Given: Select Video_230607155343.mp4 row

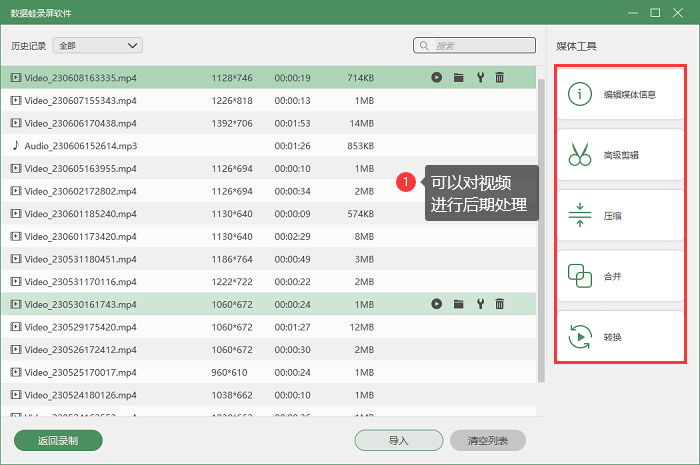Looking at the screenshot, I should click(269, 100).
